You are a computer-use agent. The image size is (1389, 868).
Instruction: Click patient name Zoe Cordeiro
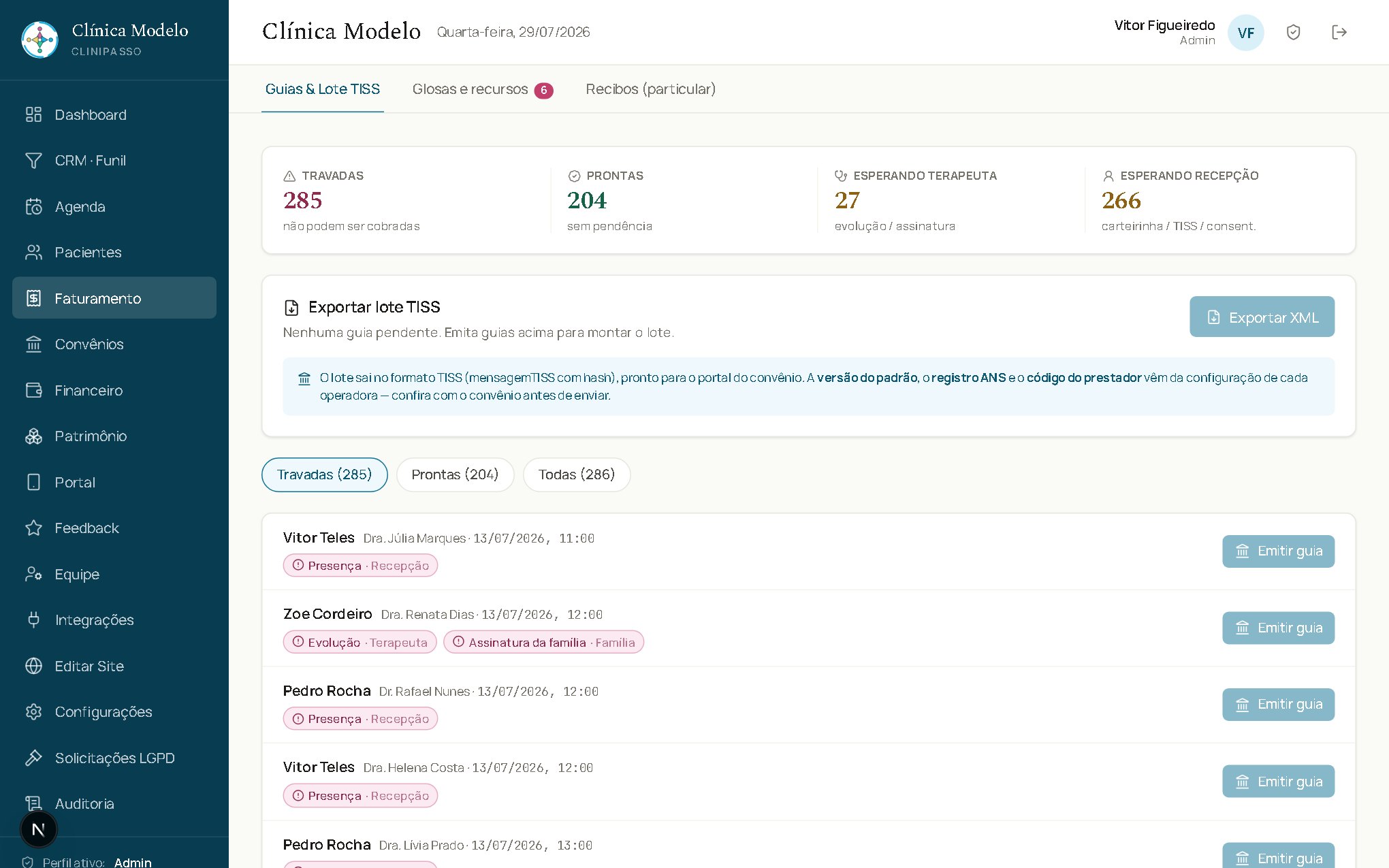[x=328, y=614]
